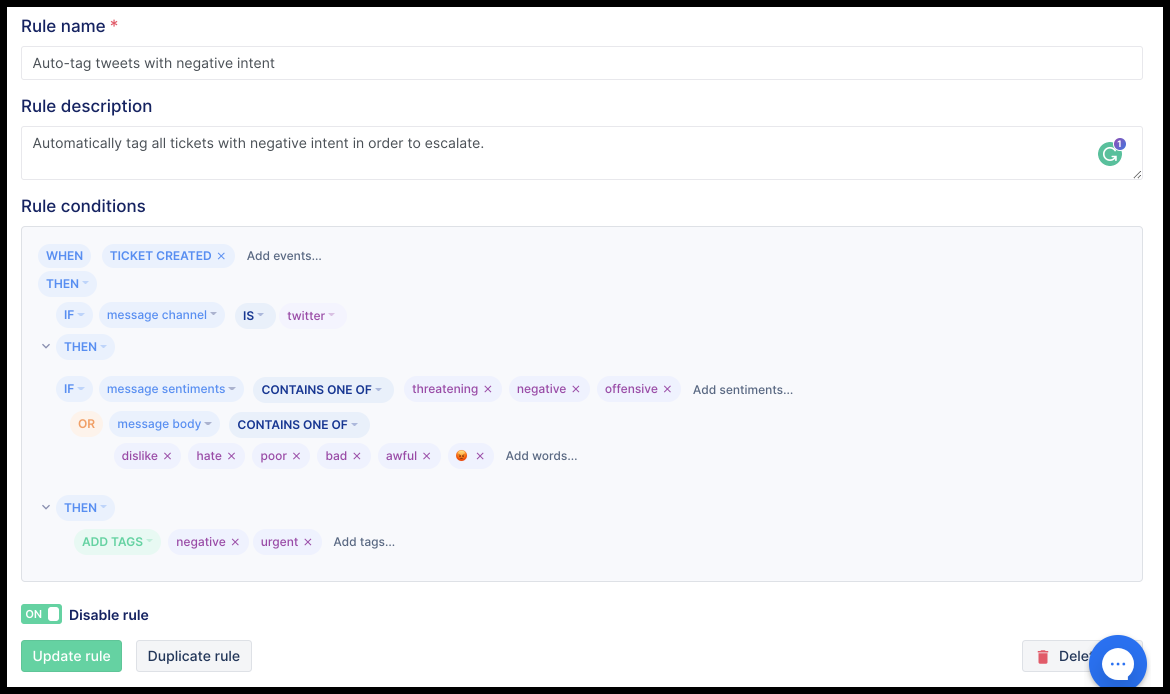The width and height of the screenshot is (1170, 694).
Task: Click the Update rule button
Action: (x=72, y=656)
